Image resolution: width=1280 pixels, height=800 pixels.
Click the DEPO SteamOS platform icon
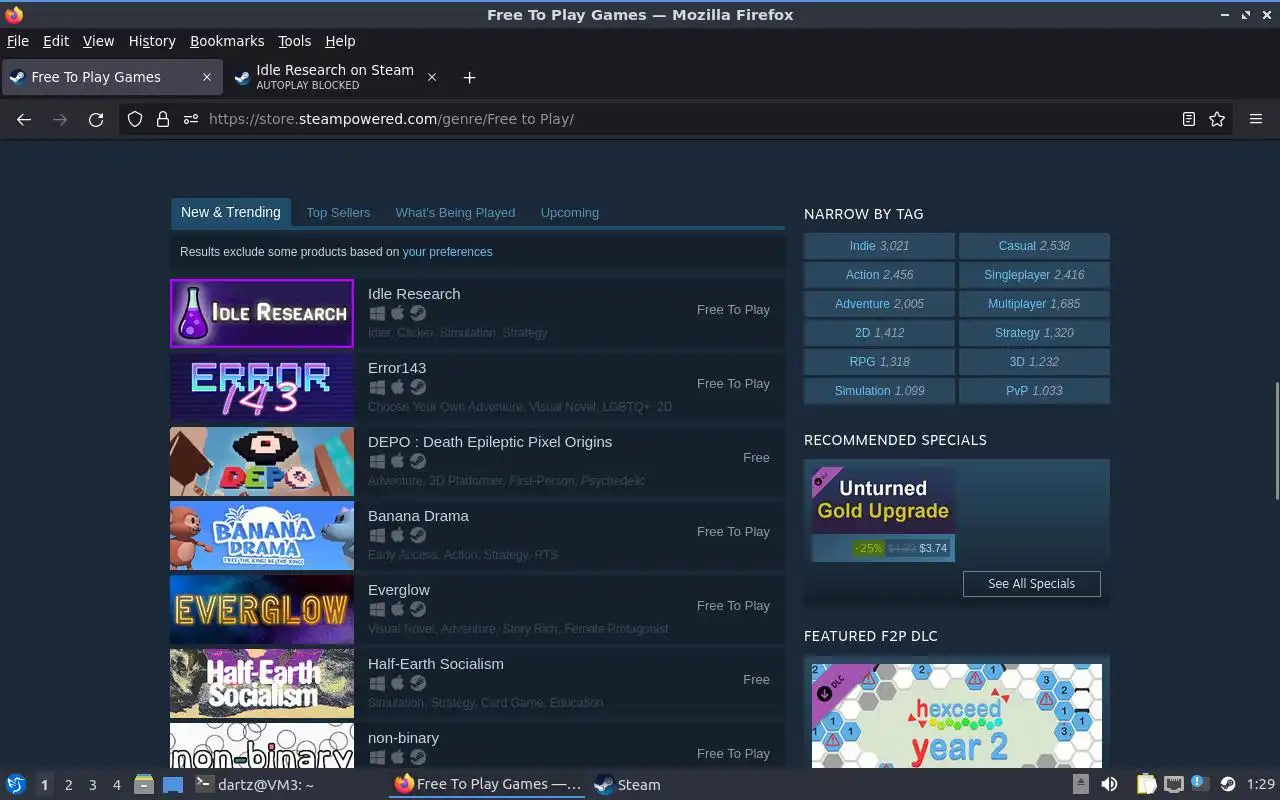pyautogui.click(x=418, y=461)
